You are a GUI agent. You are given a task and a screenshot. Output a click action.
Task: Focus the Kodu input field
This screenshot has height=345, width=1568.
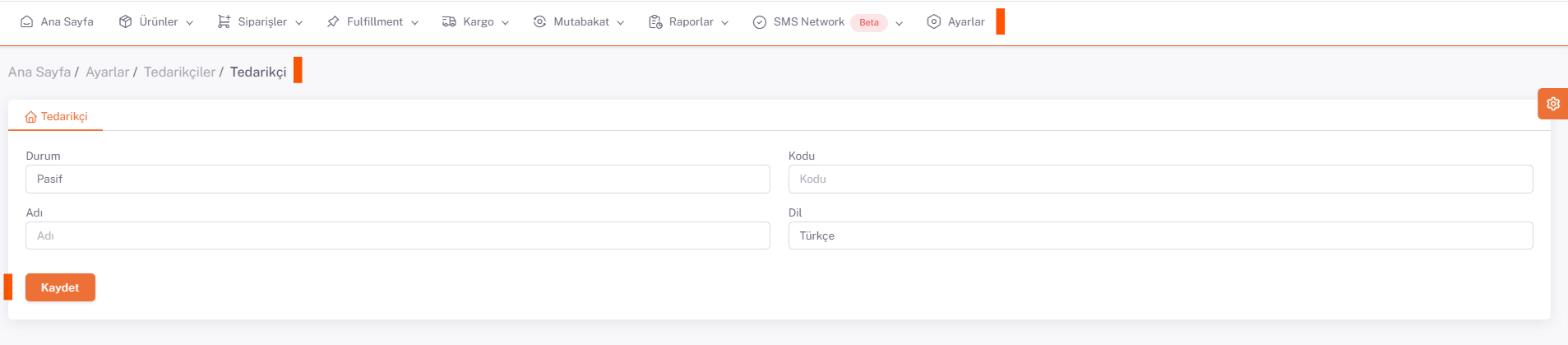(1160, 179)
